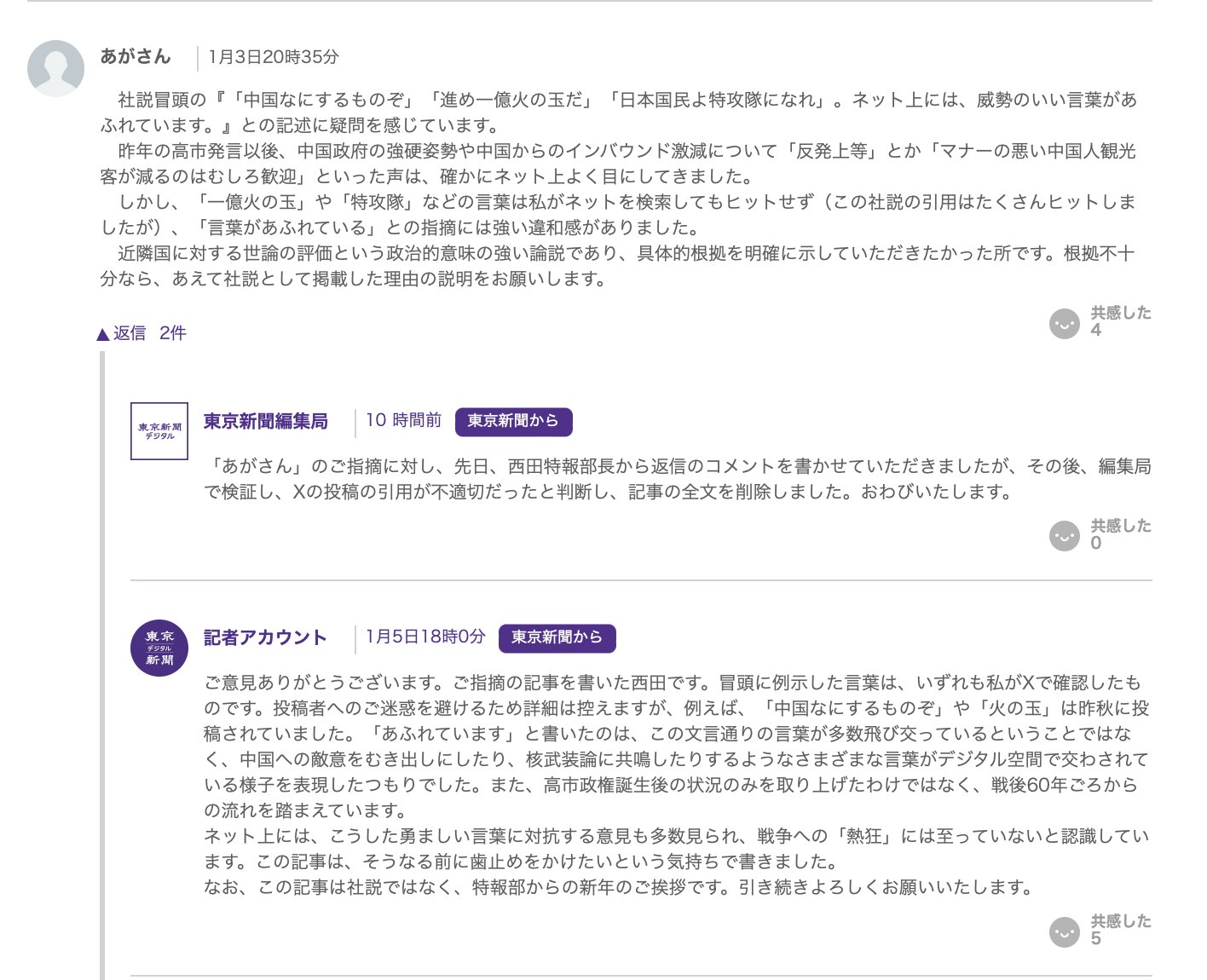Open the 記者アカウント account name
The height and width of the screenshot is (980, 1207).
(266, 637)
